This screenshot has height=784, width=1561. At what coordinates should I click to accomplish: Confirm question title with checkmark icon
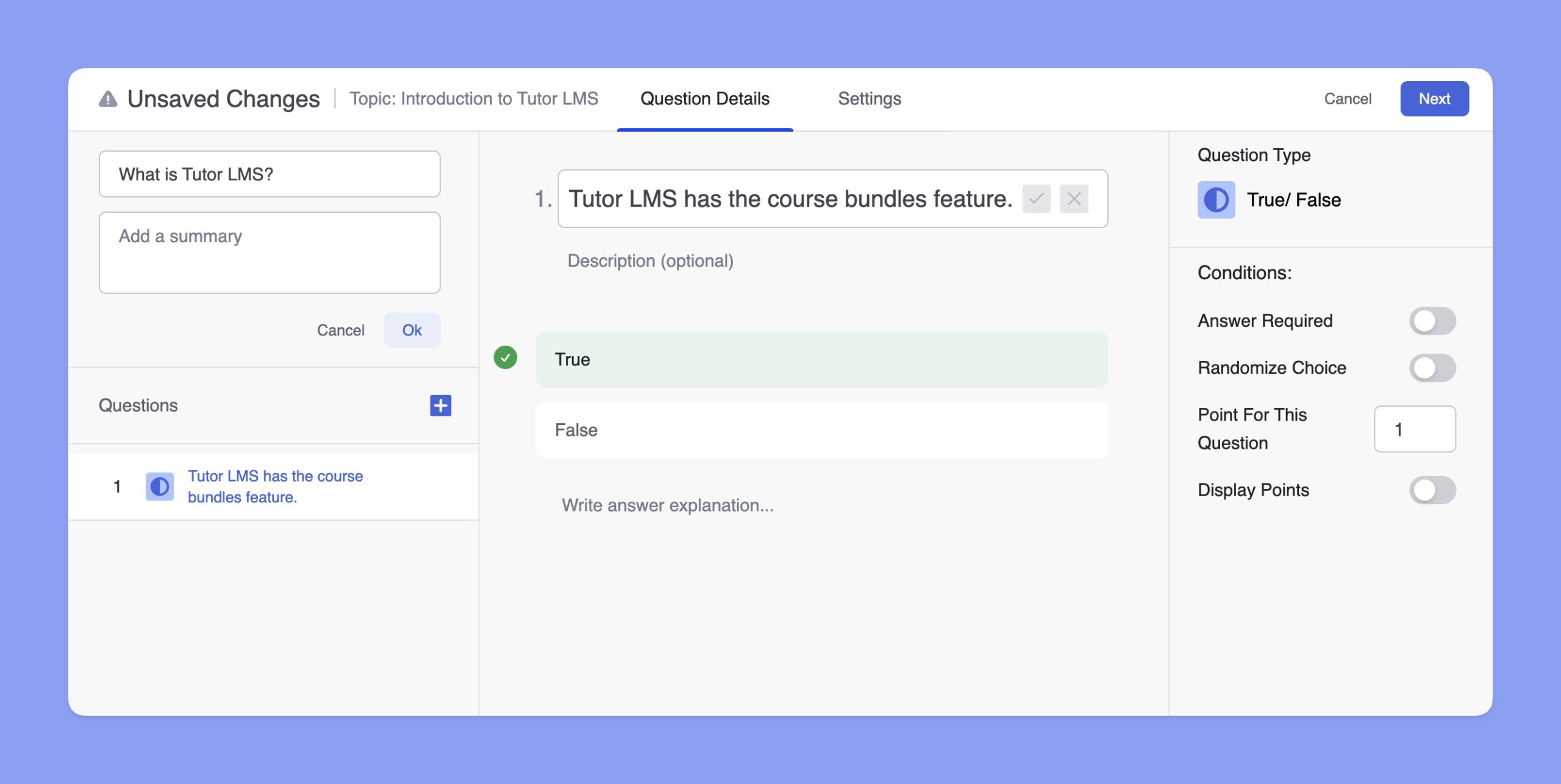click(1036, 199)
